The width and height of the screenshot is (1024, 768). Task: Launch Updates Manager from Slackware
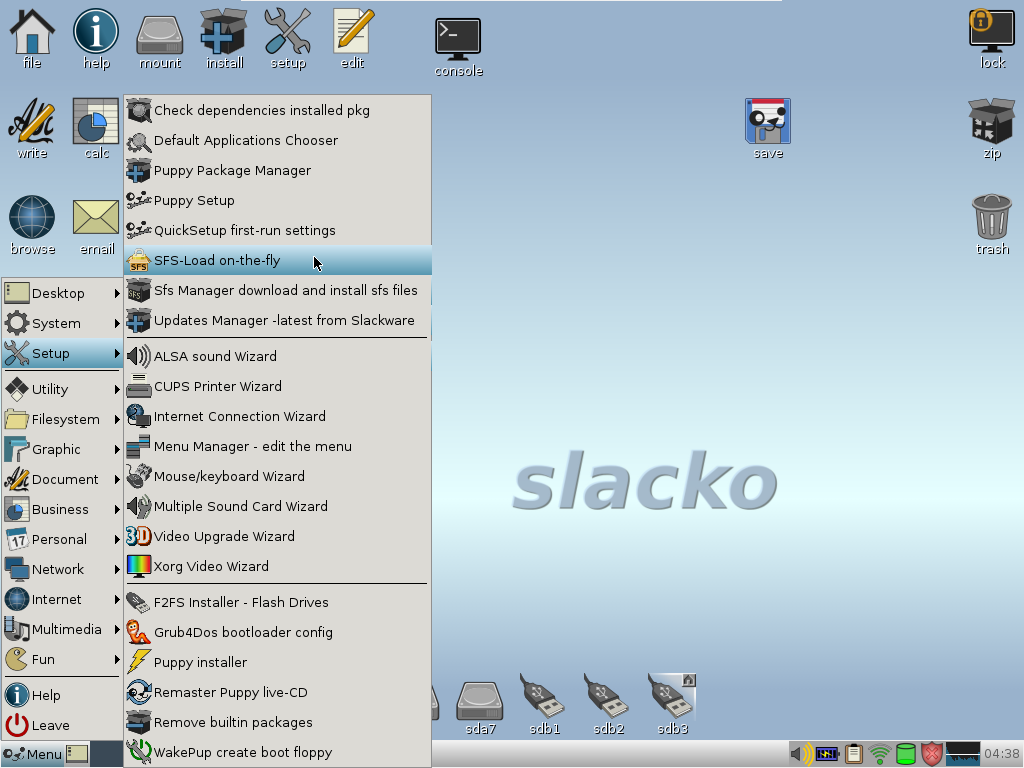point(278,321)
